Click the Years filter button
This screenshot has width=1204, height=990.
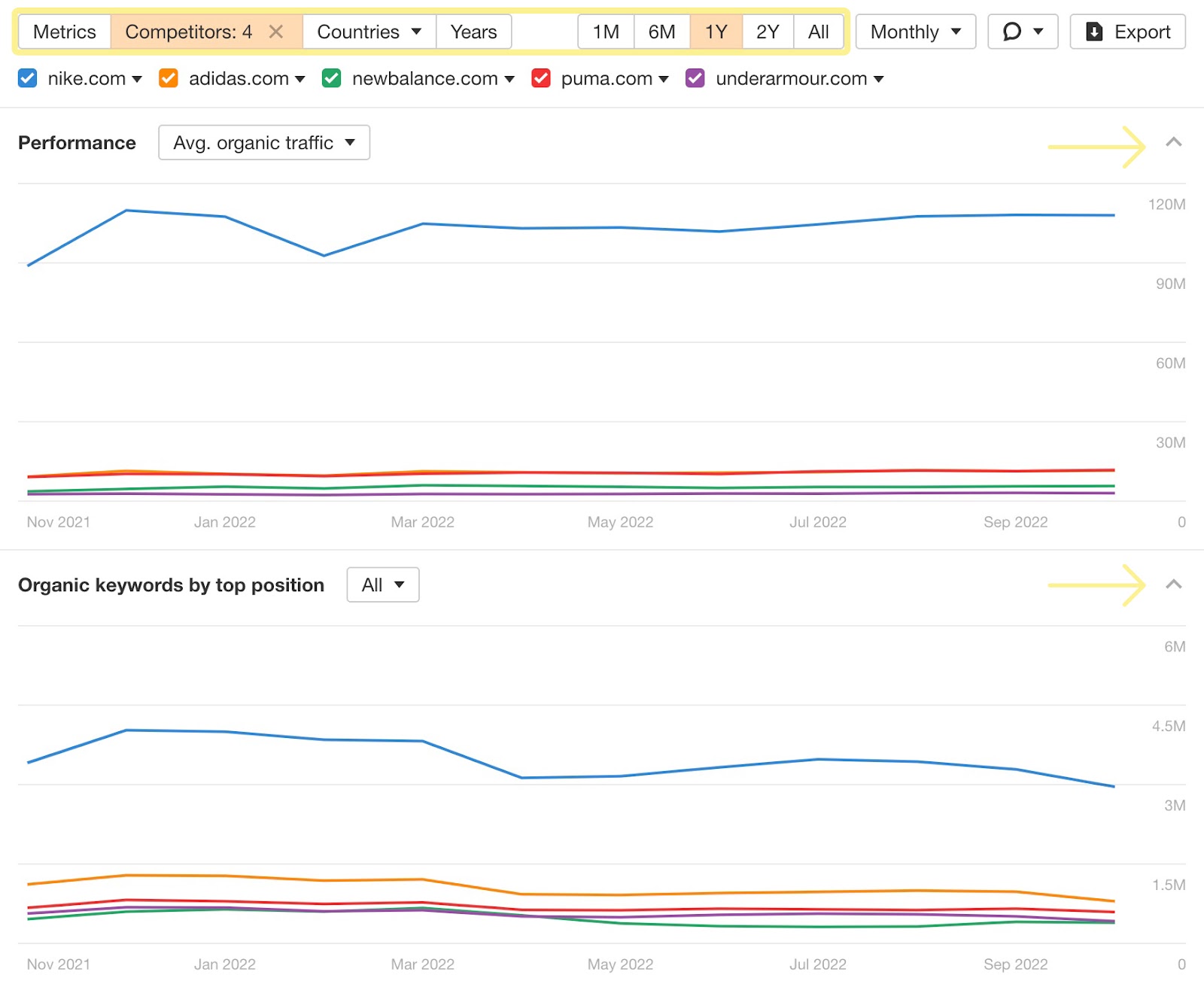click(473, 32)
